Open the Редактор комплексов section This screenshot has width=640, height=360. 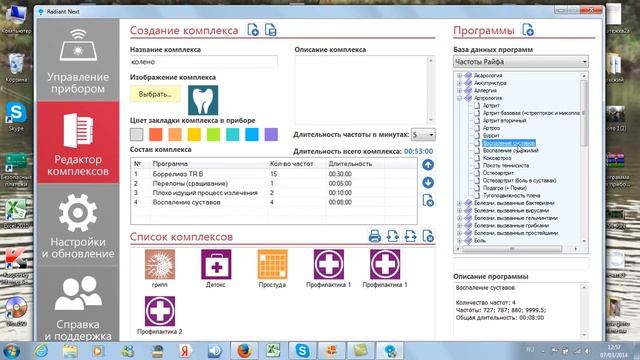click(x=78, y=142)
